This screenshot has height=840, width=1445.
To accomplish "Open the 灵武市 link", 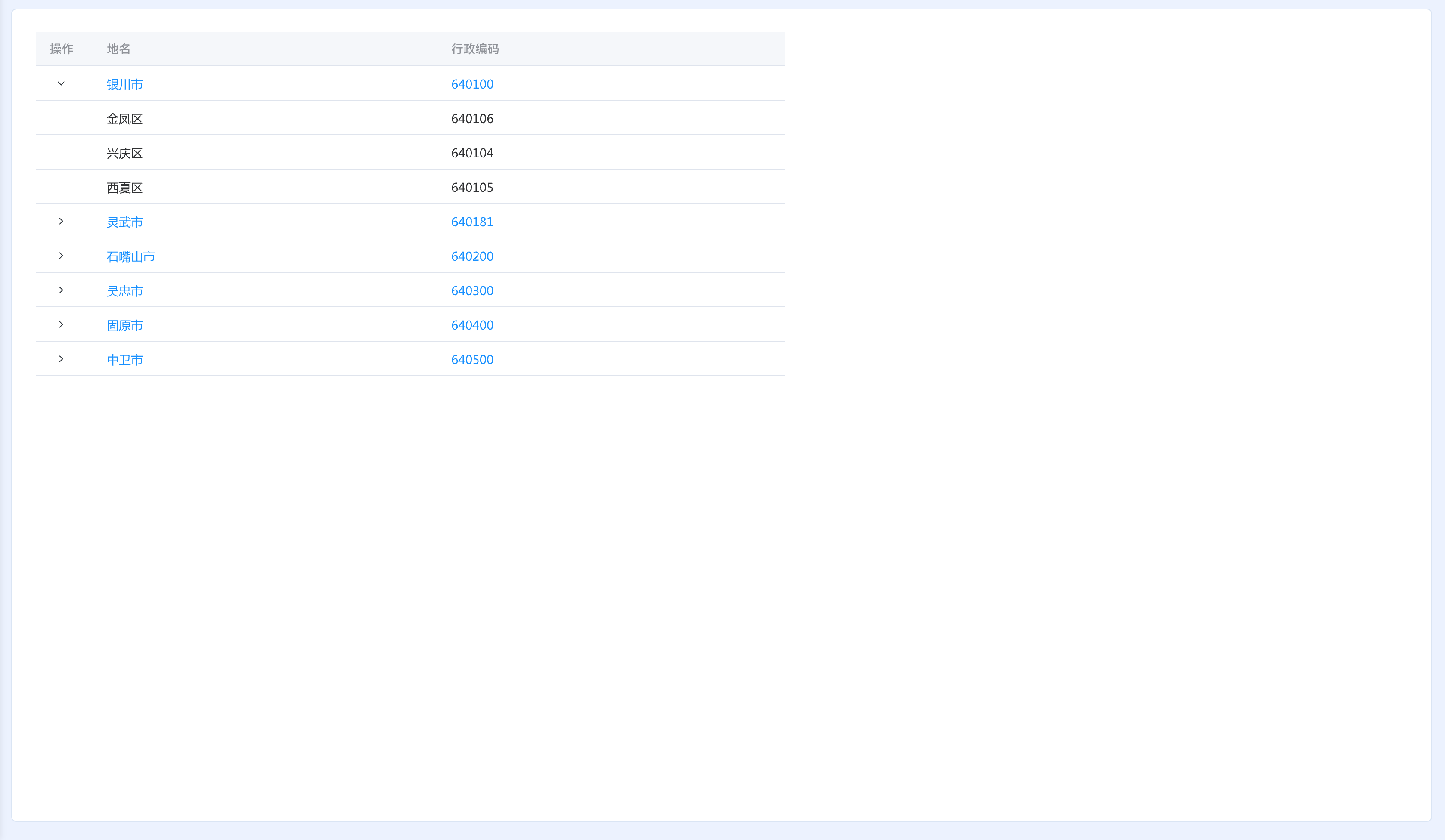I will pos(124,222).
